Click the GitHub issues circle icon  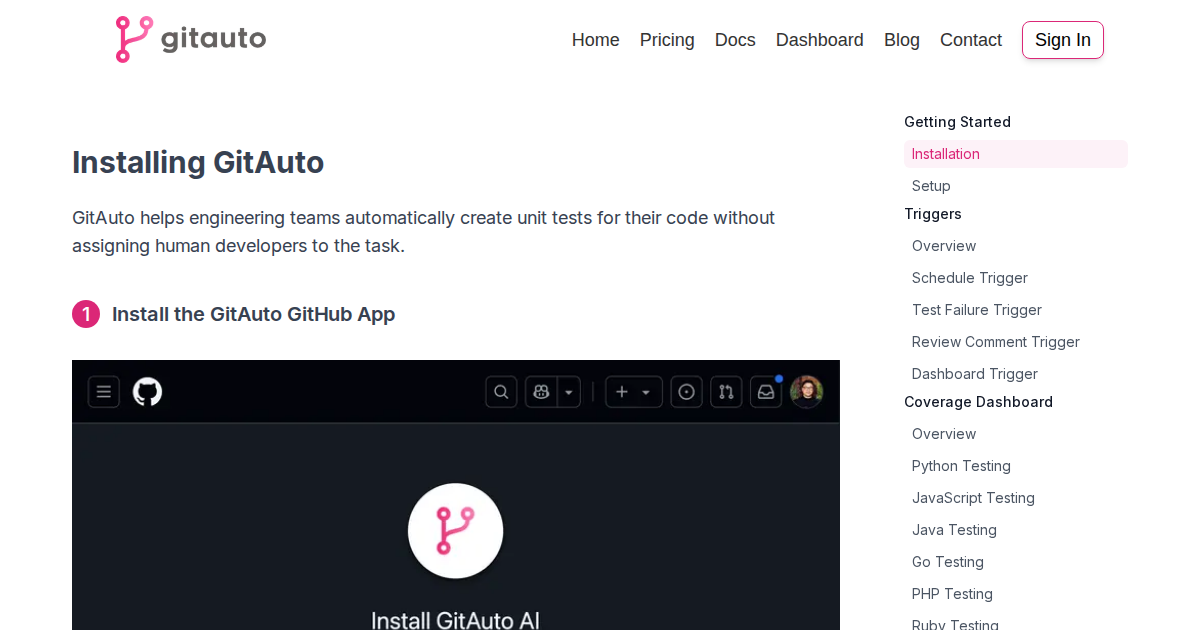tap(686, 392)
